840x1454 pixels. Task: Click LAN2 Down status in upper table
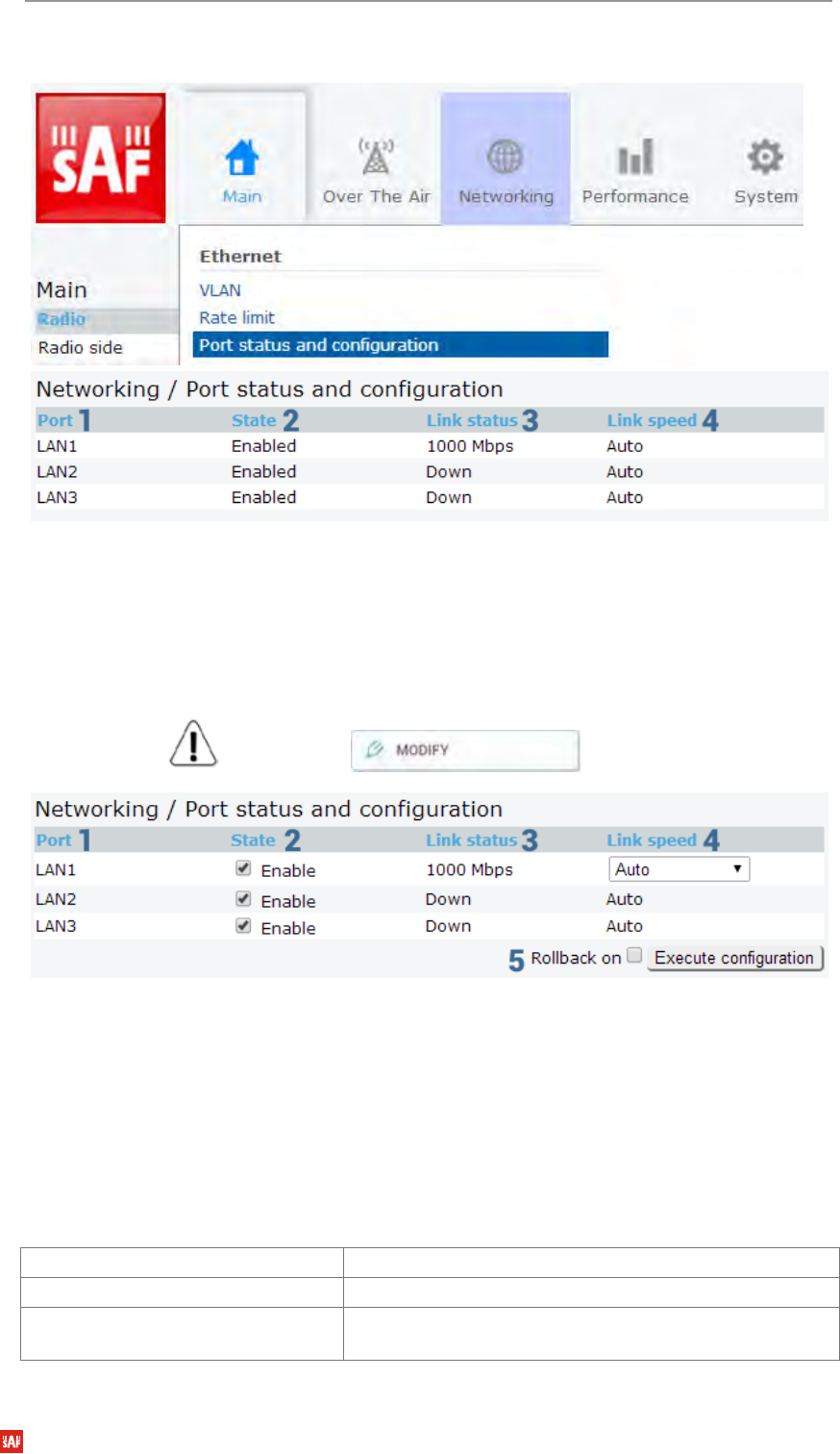pos(449,472)
